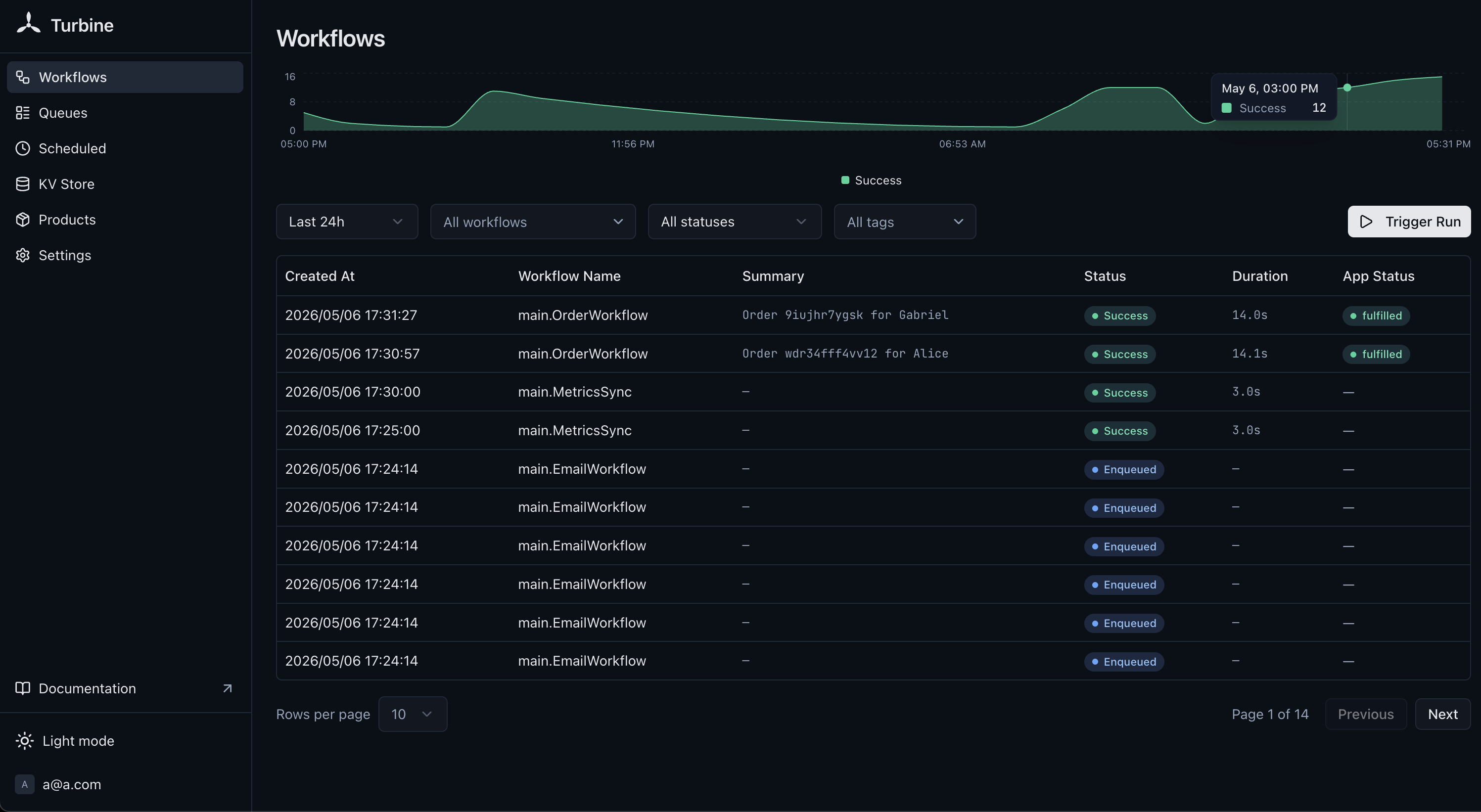Open the Last 24h time range dropdown
Screen dimensions: 1481x812
click(x=347, y=222)
